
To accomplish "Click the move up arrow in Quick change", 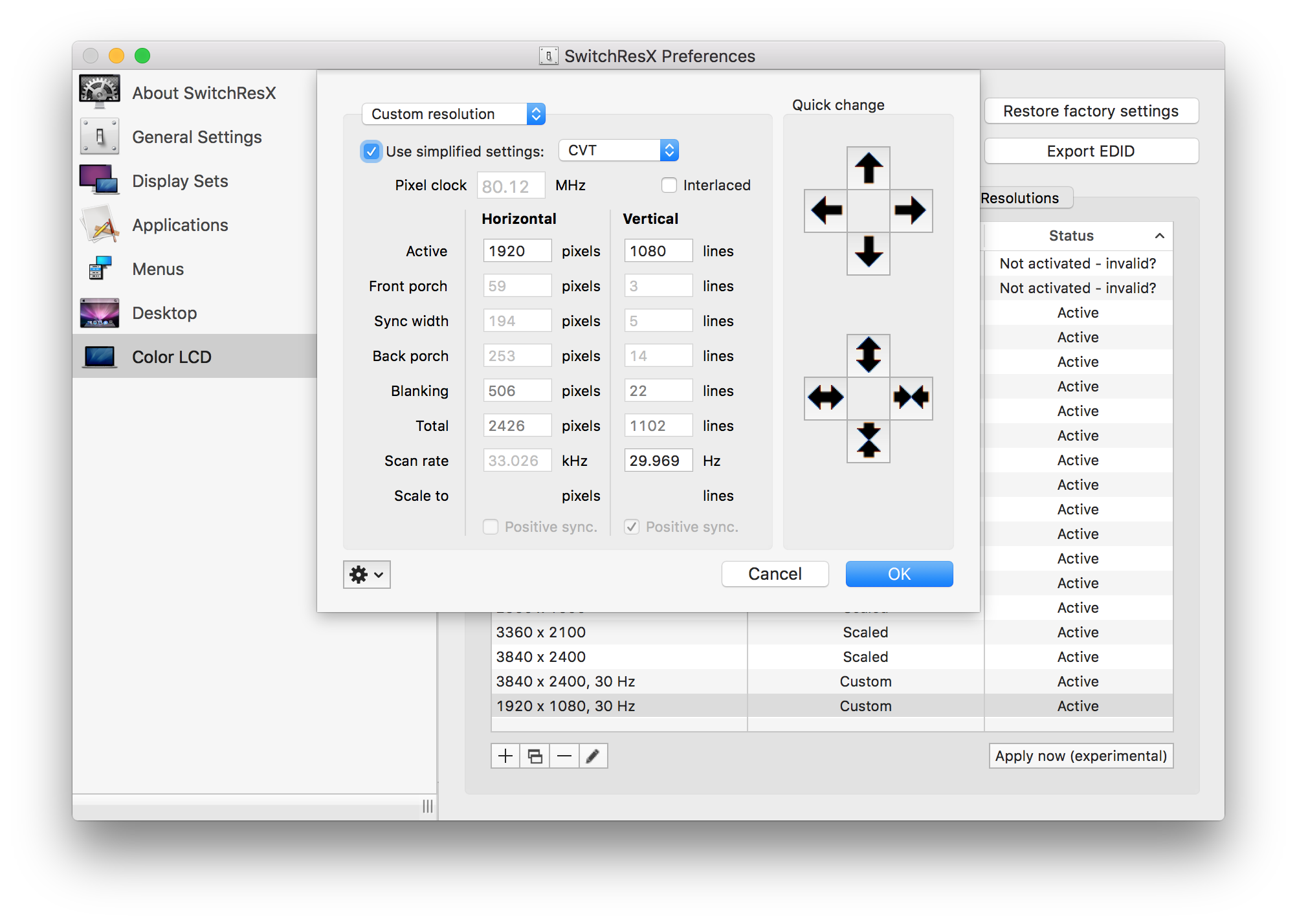I will (x=868, y=168).
